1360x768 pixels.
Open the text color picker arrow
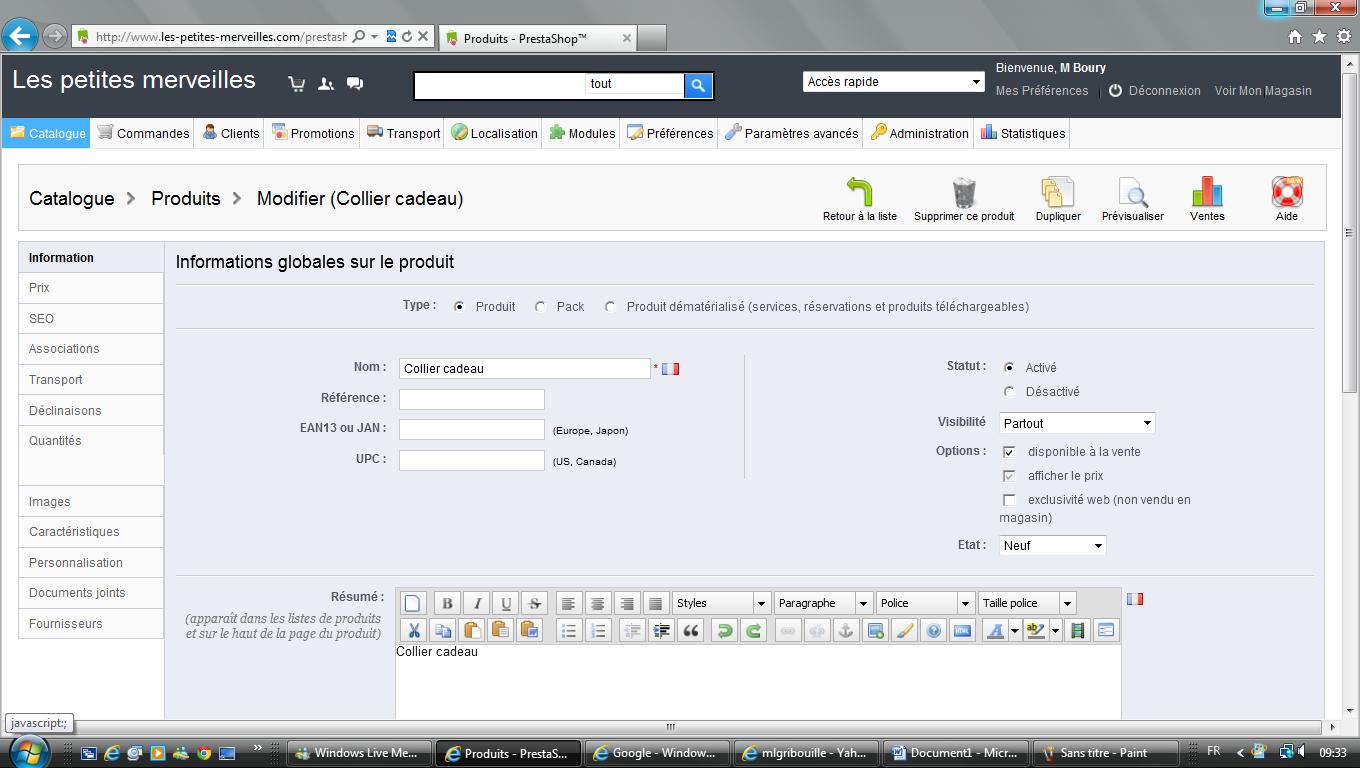click(x=1015, y=631)
